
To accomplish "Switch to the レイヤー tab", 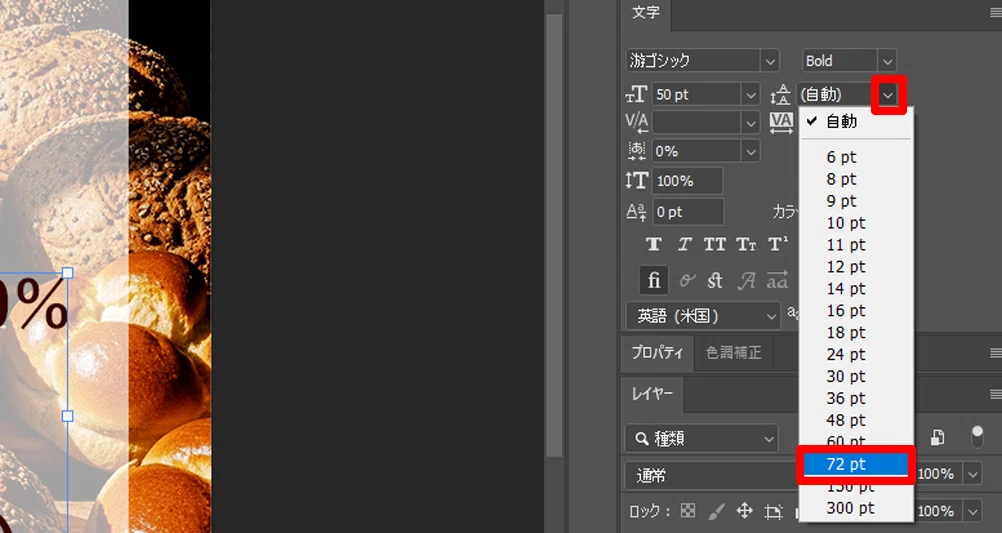I will click(x=652, y=394).
